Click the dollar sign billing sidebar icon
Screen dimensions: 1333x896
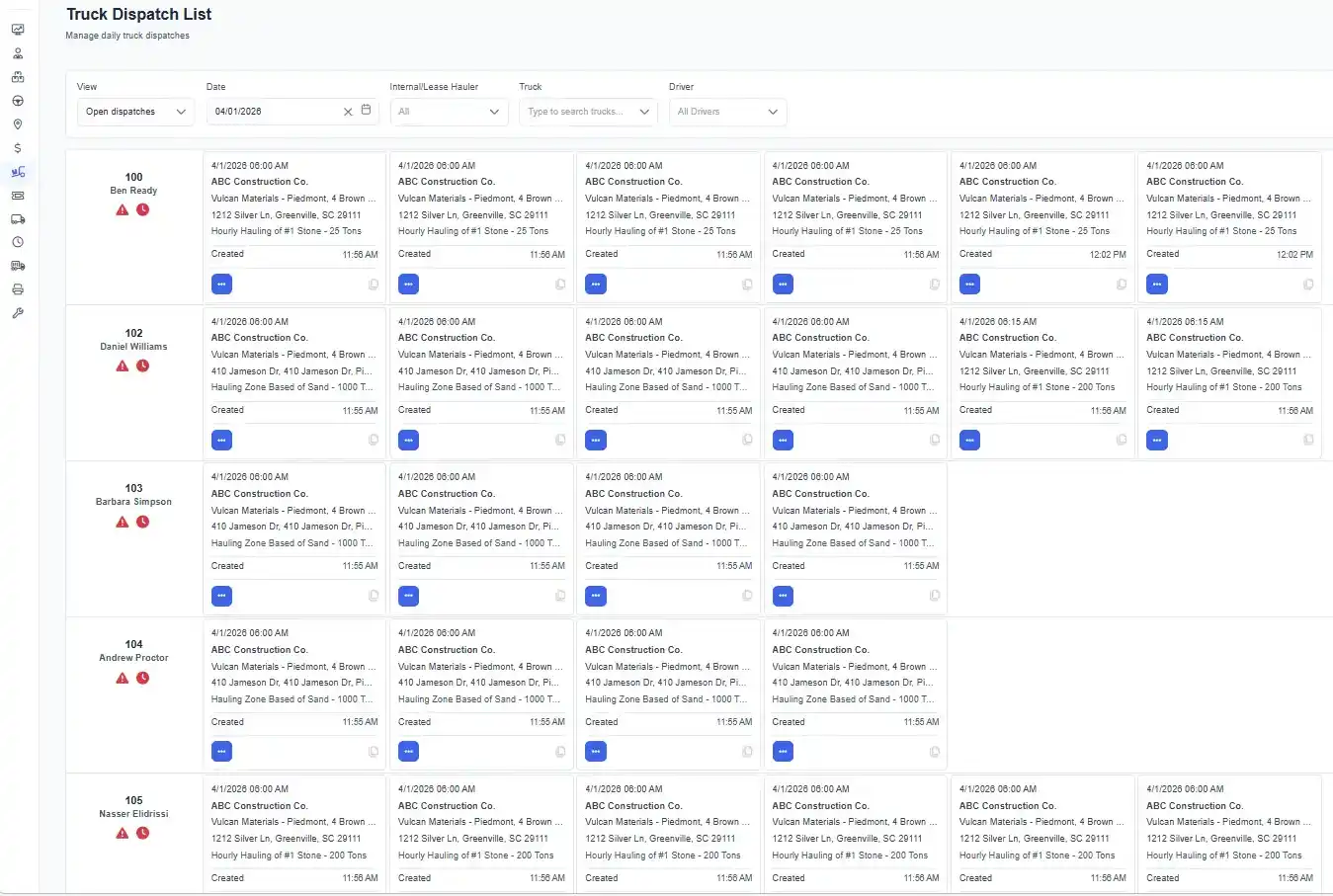click(18, 148)
